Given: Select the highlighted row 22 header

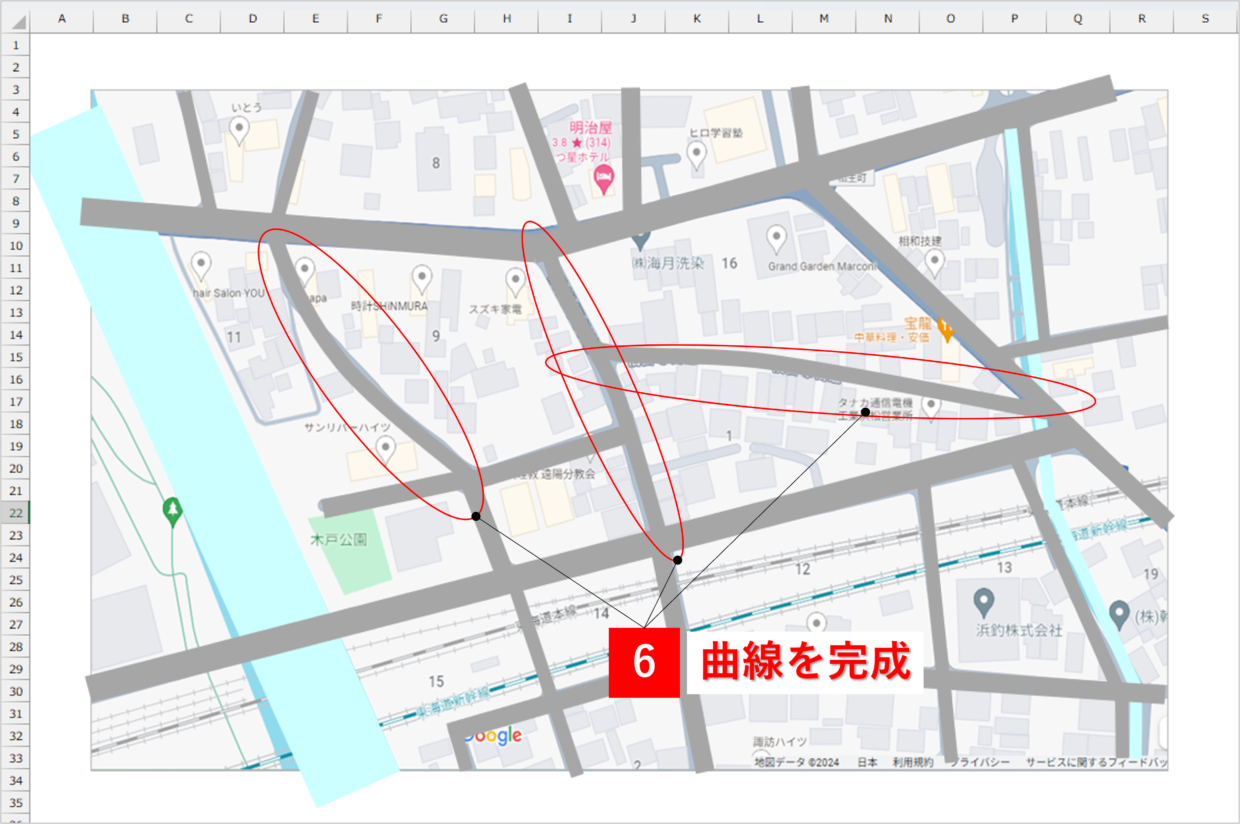Looking at the screenshot, I should pos(15,513).
